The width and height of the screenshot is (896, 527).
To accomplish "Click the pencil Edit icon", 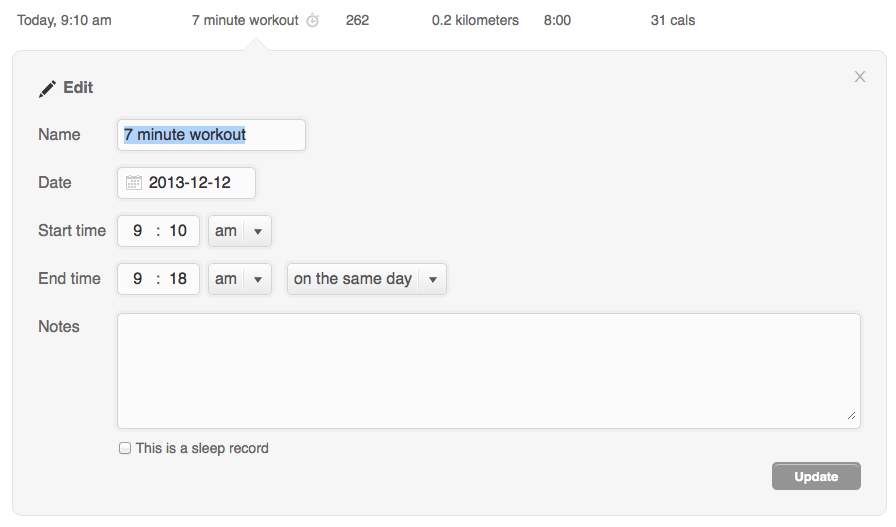I will pos(47,89).
